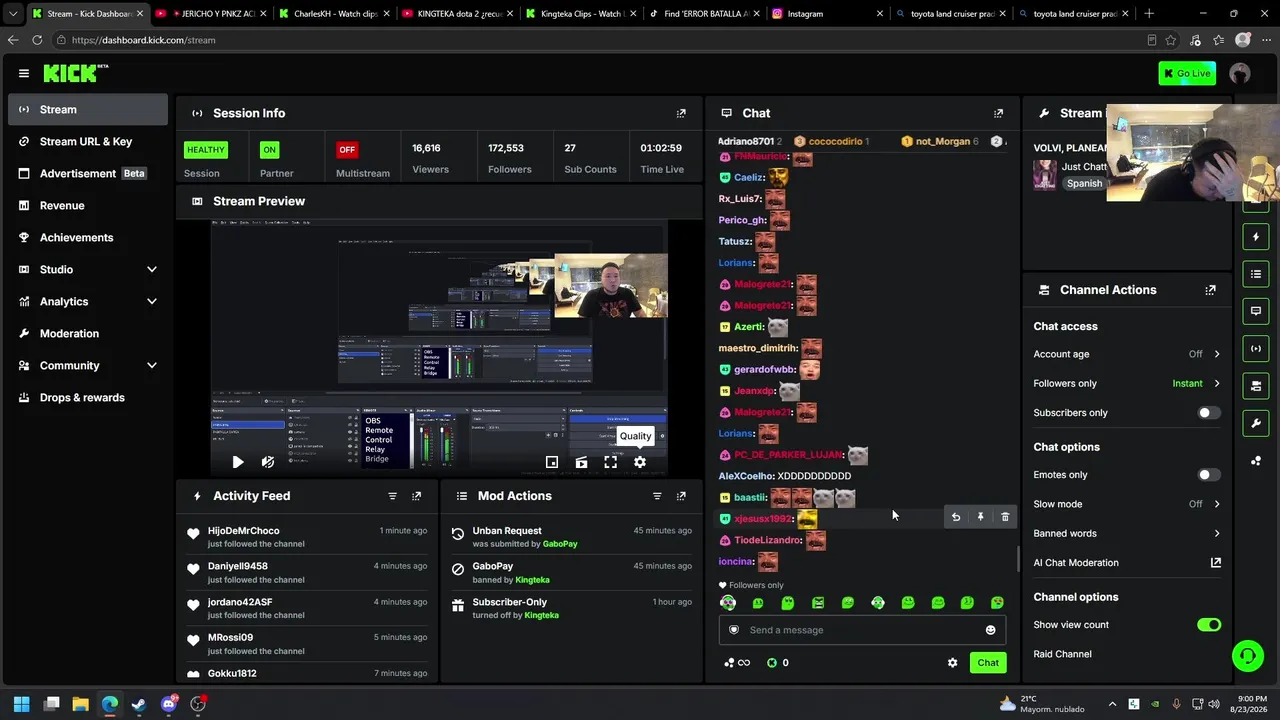The width and height of the screenshot is (1280, 720).
Task: Click the Go Live button
Action: pyautogui.click(x=1187, y=73)
